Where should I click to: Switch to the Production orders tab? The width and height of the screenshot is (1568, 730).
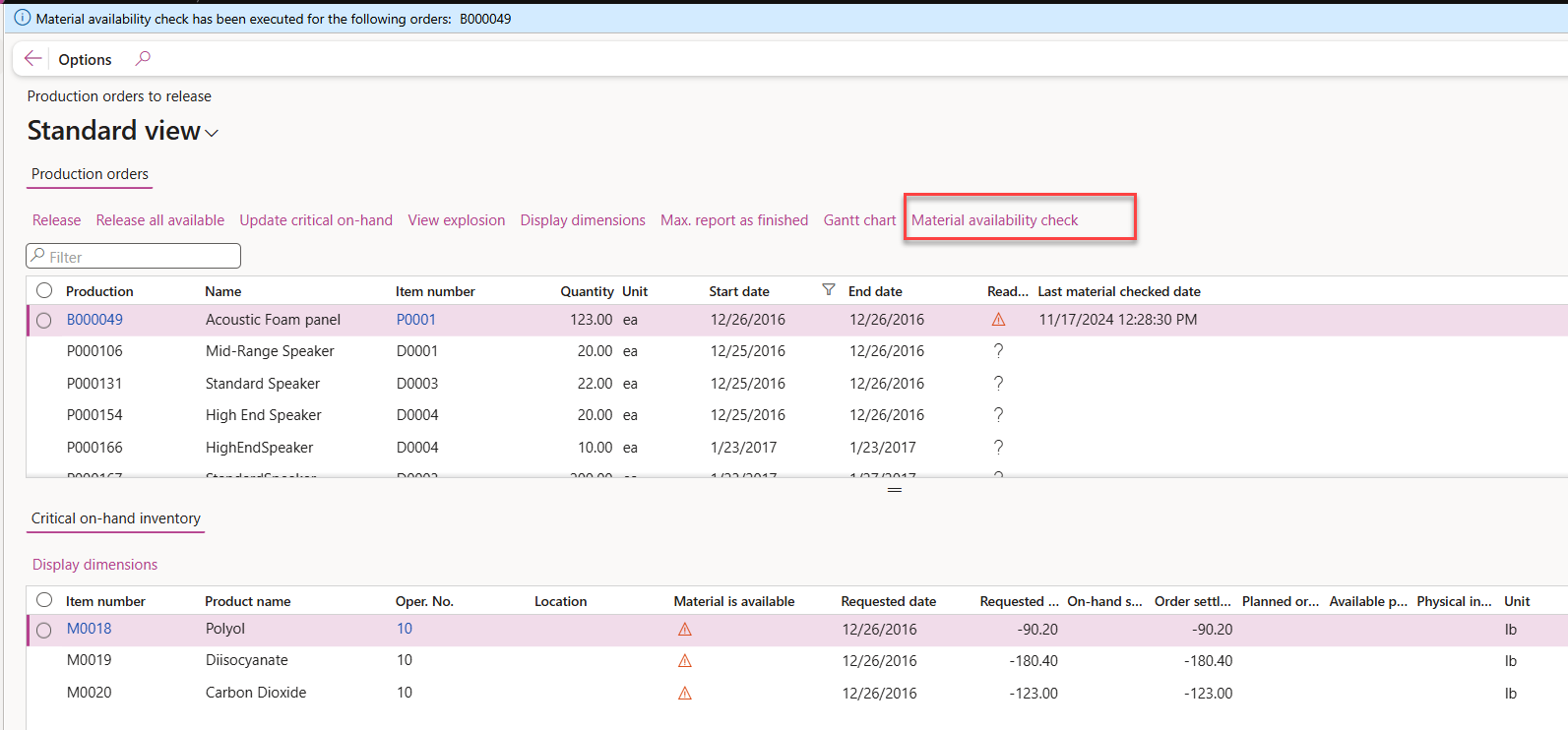click(x=90, y=174)
